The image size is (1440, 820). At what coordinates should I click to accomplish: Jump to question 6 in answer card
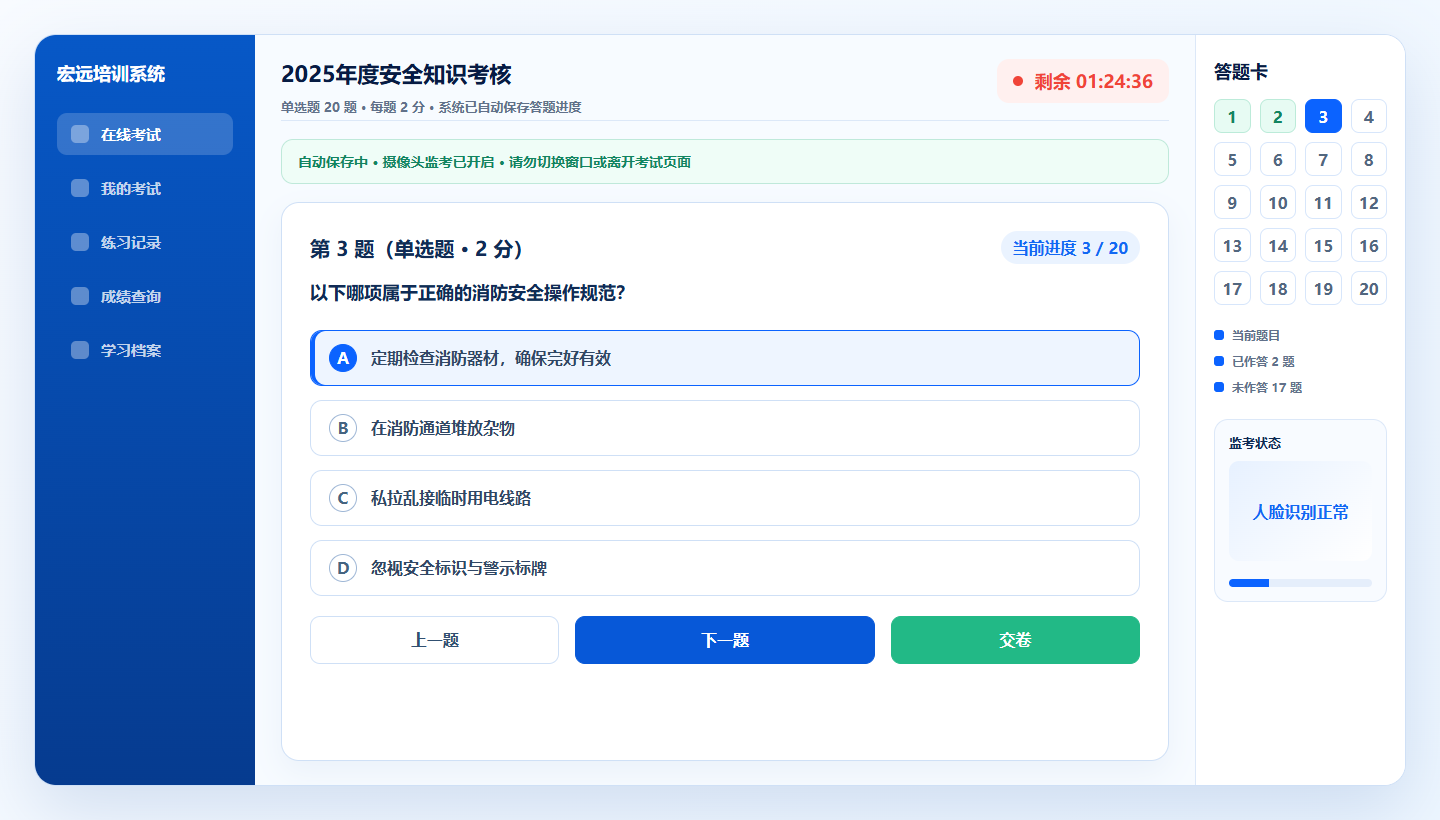1278,159
